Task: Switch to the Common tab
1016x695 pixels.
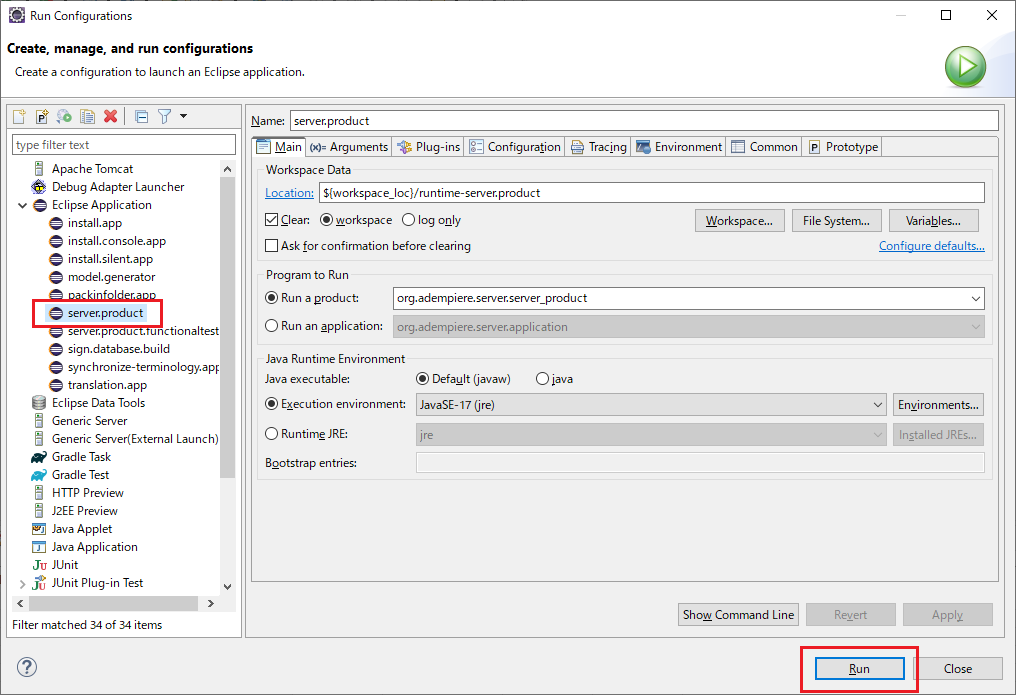Action: (764, 147)
